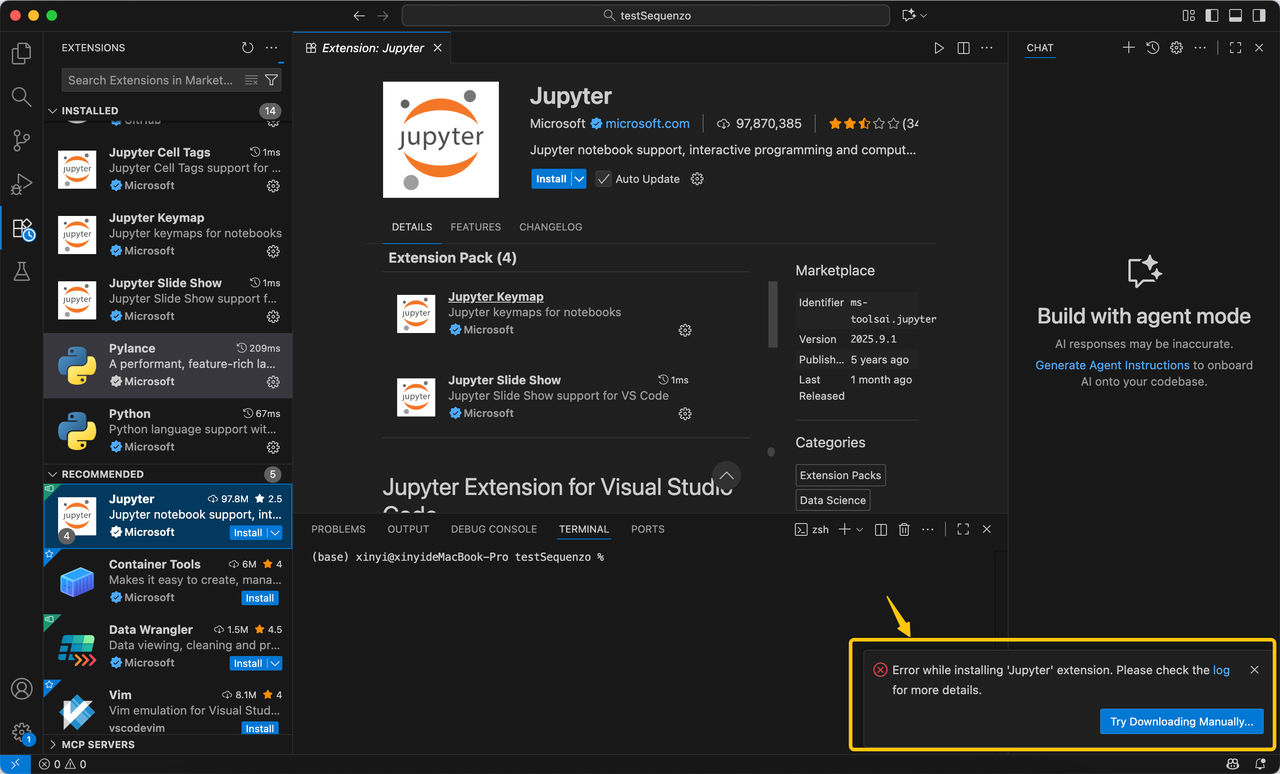Open the Install dropdown arrow for Jupyter
1280x774 pixels.
point(579,179)
